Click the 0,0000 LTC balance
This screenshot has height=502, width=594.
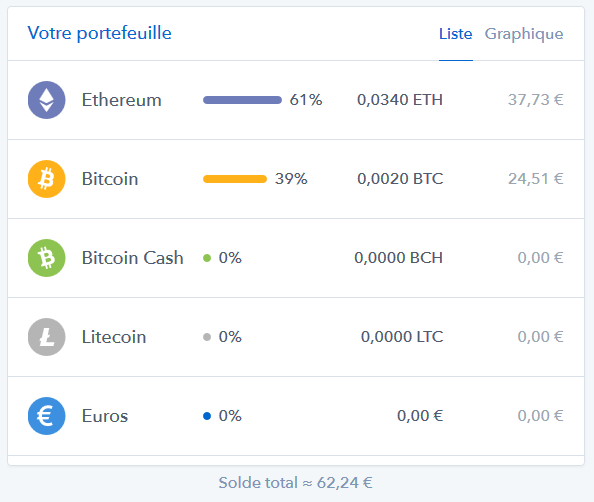402,337
